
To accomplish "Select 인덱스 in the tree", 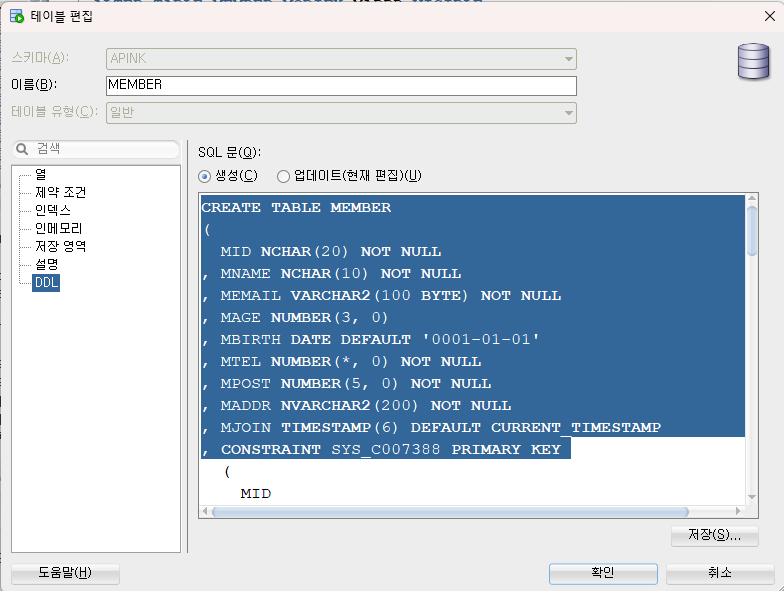I will pyautogui.click(x=52, y=210).
